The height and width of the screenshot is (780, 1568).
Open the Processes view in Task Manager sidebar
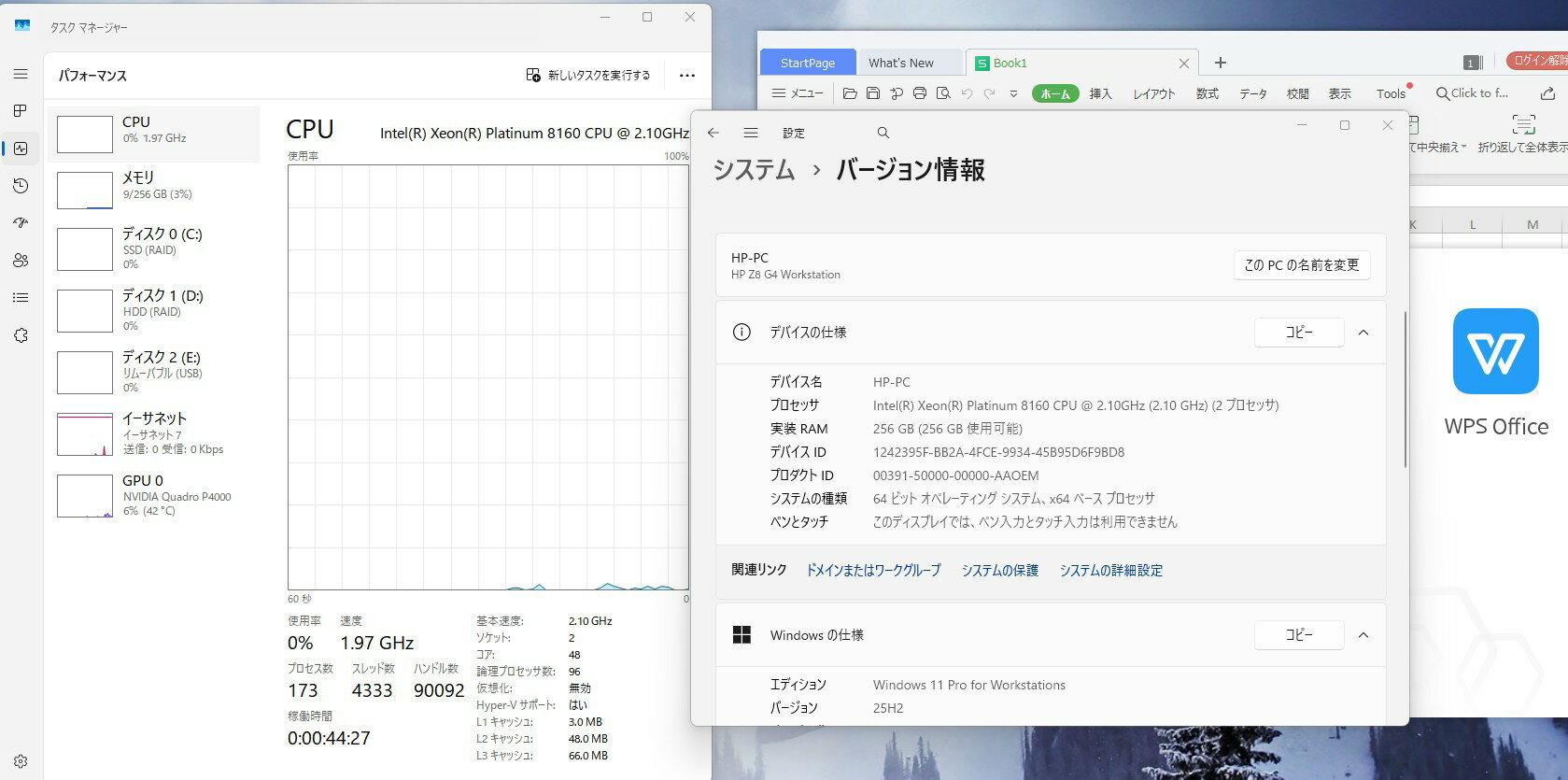[21, 111]
